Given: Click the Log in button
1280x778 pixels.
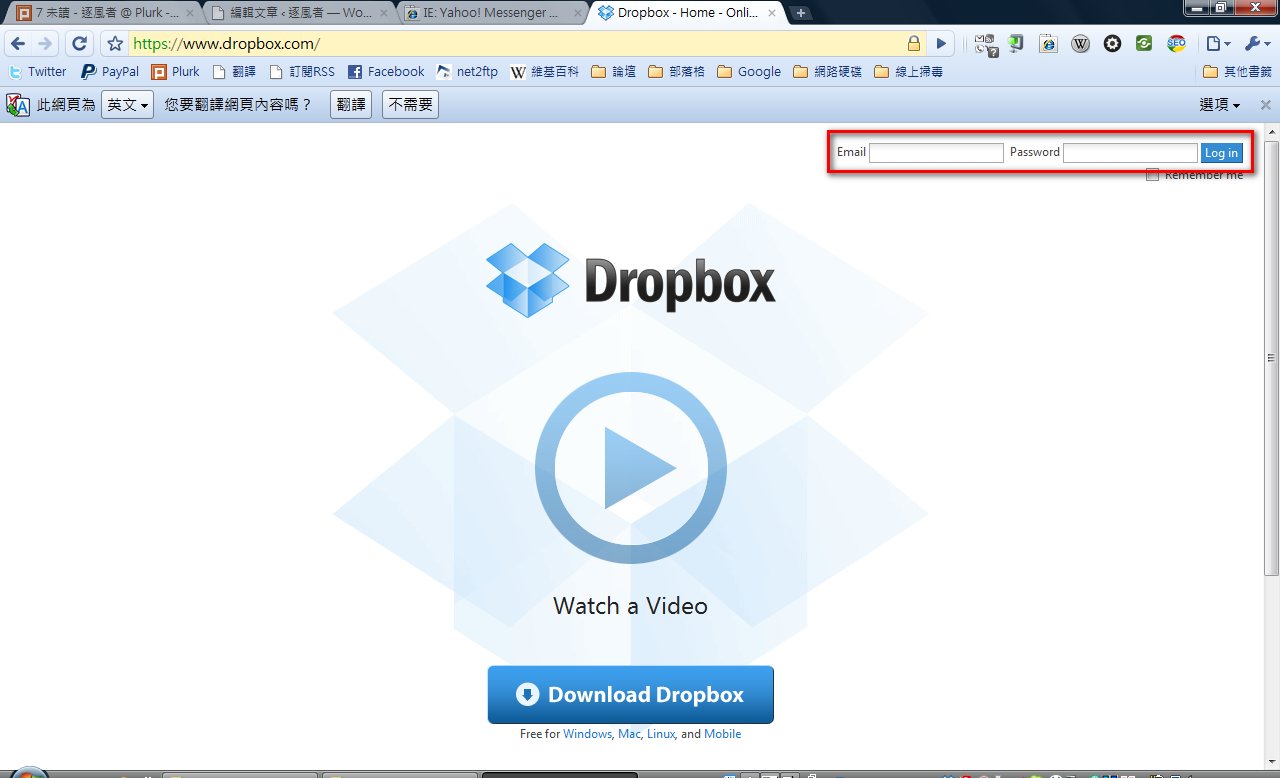Looking at the screenshot, I should click(x=1221, y=153).
